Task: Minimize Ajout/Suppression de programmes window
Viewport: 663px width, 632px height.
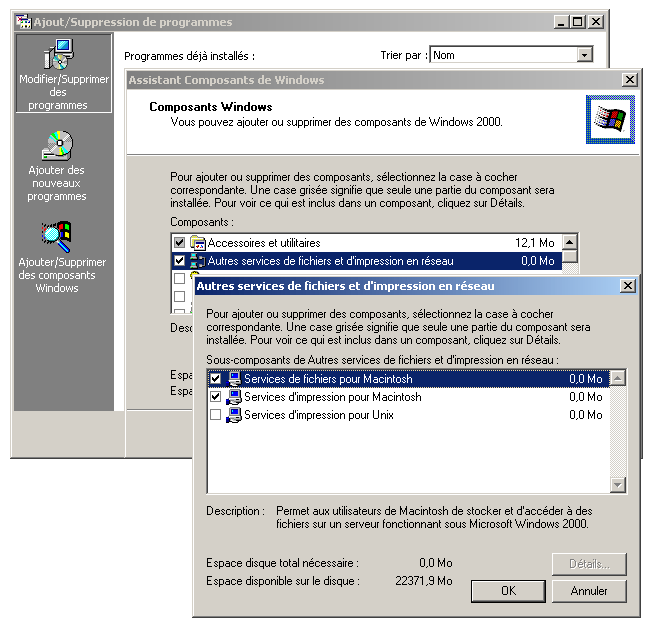Action: 561,22
